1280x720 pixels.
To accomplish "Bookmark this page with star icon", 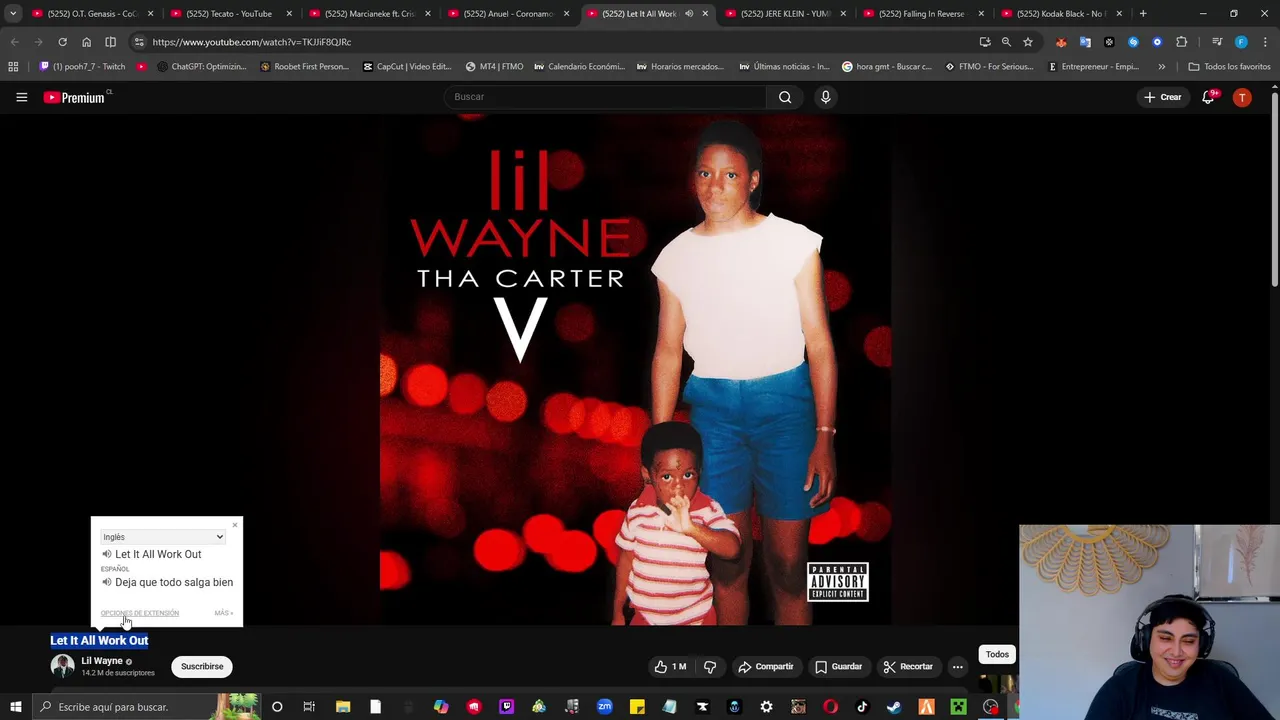I will tap(1027, 42).
